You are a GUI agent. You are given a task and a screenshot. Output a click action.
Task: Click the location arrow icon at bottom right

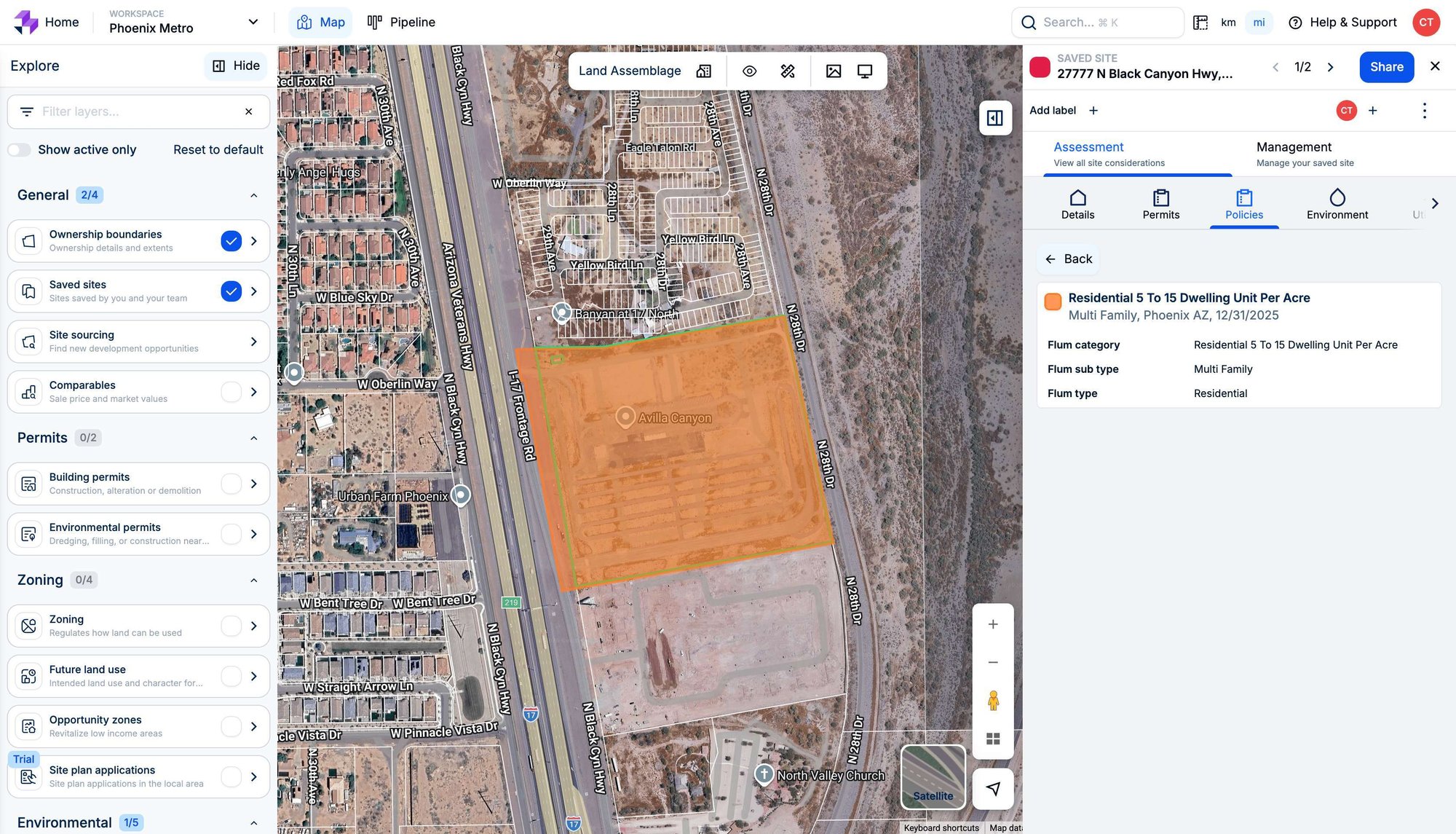[993, 788]
